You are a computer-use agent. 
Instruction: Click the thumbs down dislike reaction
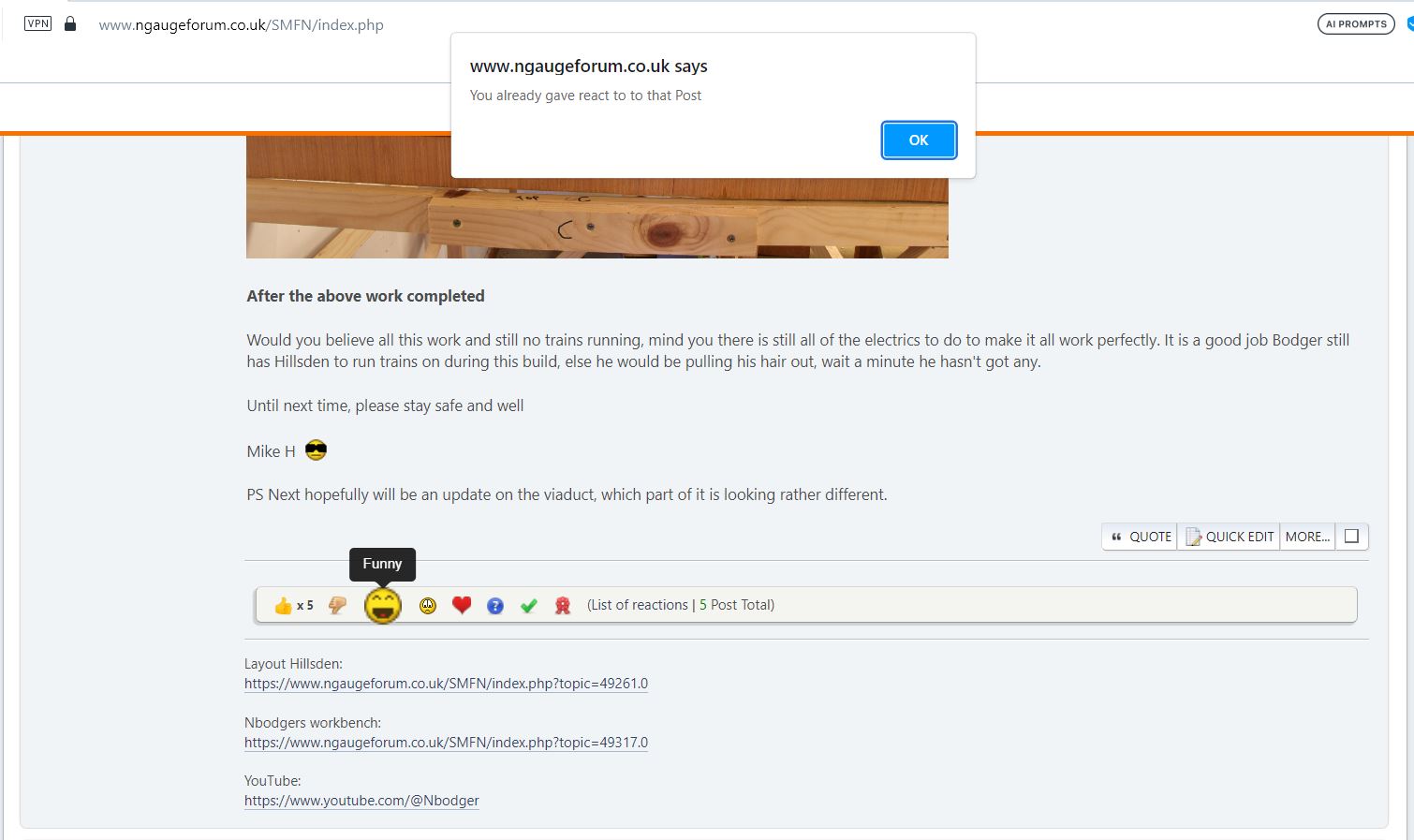(338, 606)
